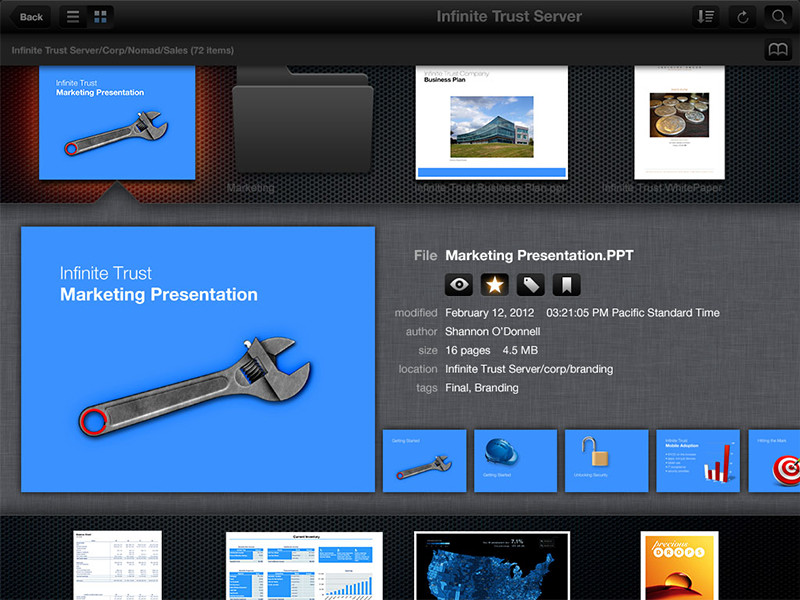Screen dimensions: 800x600
Task: Open the sort order options
Action: 705,17
